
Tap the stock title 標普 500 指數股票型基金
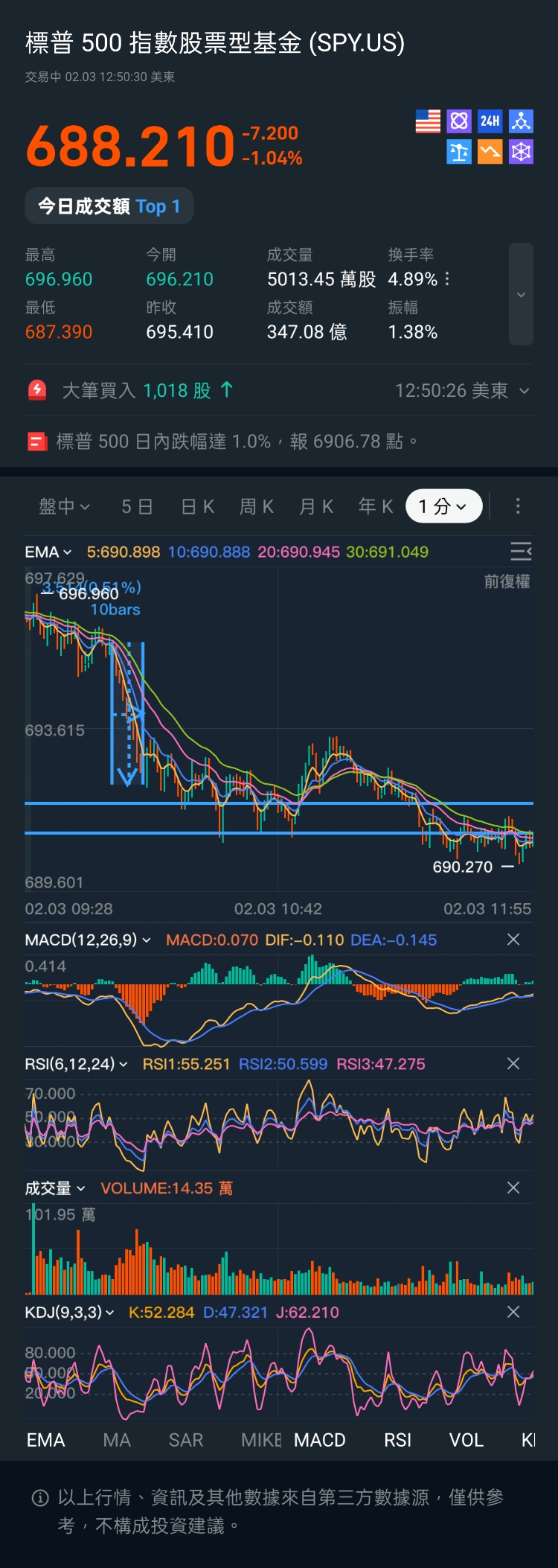215,42
